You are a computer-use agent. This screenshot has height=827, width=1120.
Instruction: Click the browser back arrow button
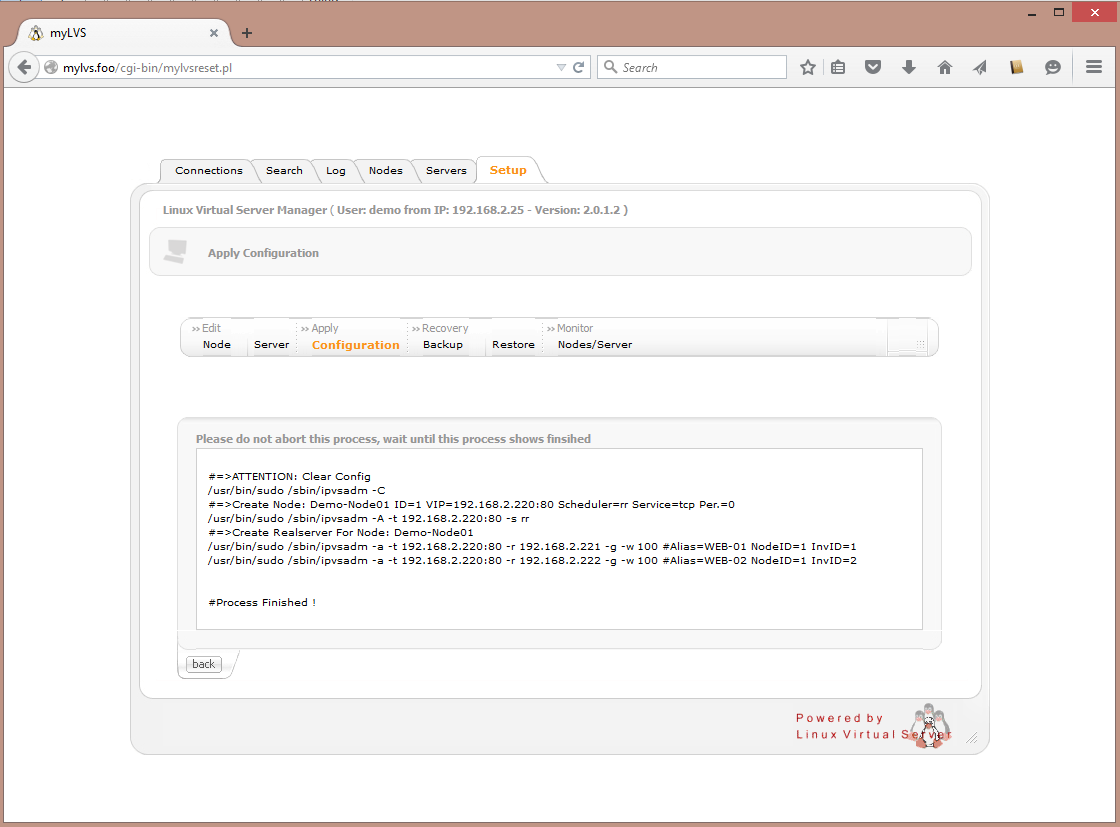click(24, 67)
